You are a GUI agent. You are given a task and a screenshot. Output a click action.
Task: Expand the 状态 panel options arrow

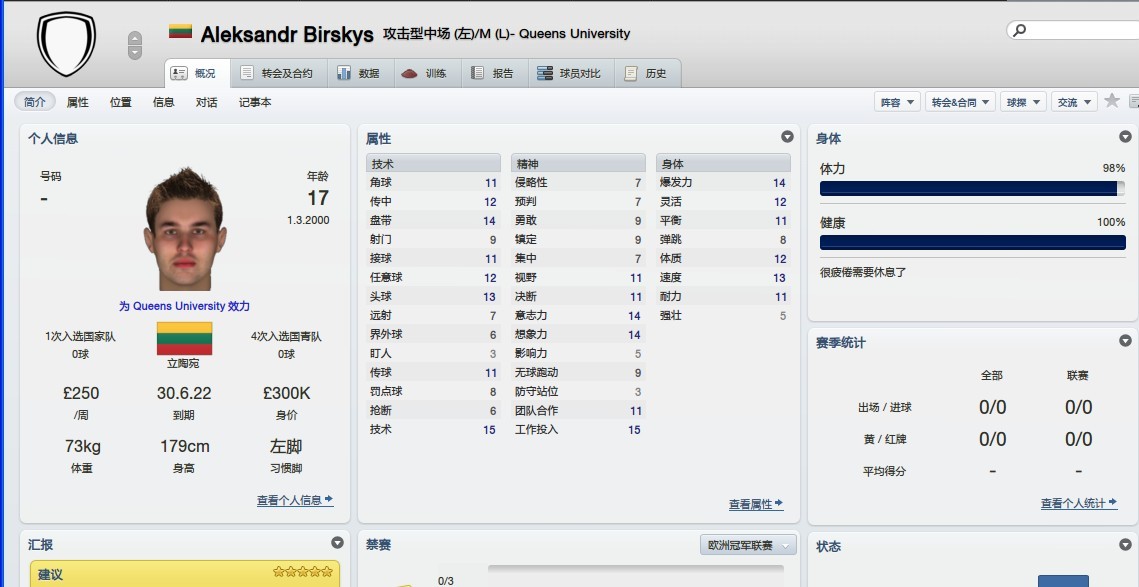(1125, 544)
